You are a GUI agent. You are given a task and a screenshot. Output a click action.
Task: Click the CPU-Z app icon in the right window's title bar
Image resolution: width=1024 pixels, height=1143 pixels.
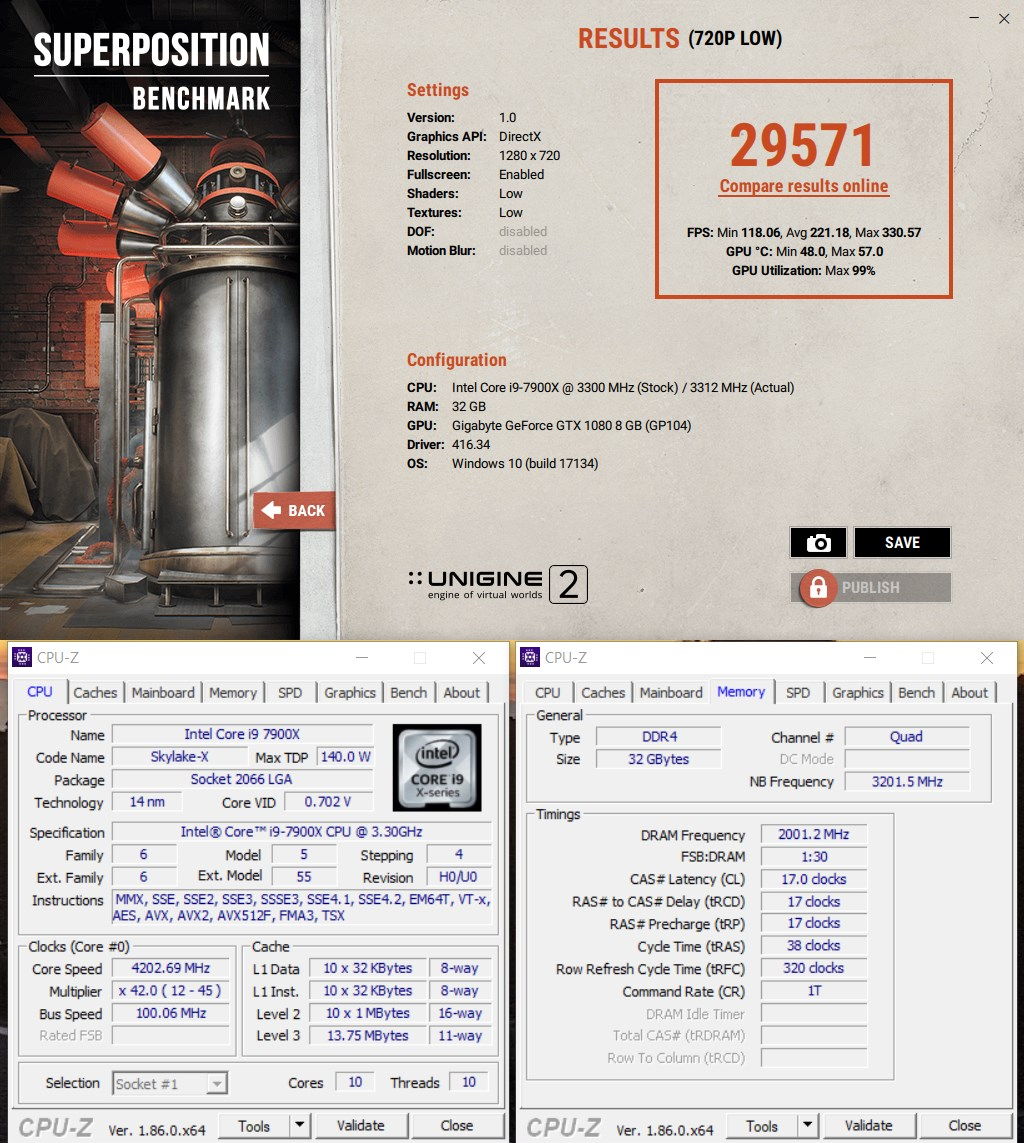tap(530, 658)
